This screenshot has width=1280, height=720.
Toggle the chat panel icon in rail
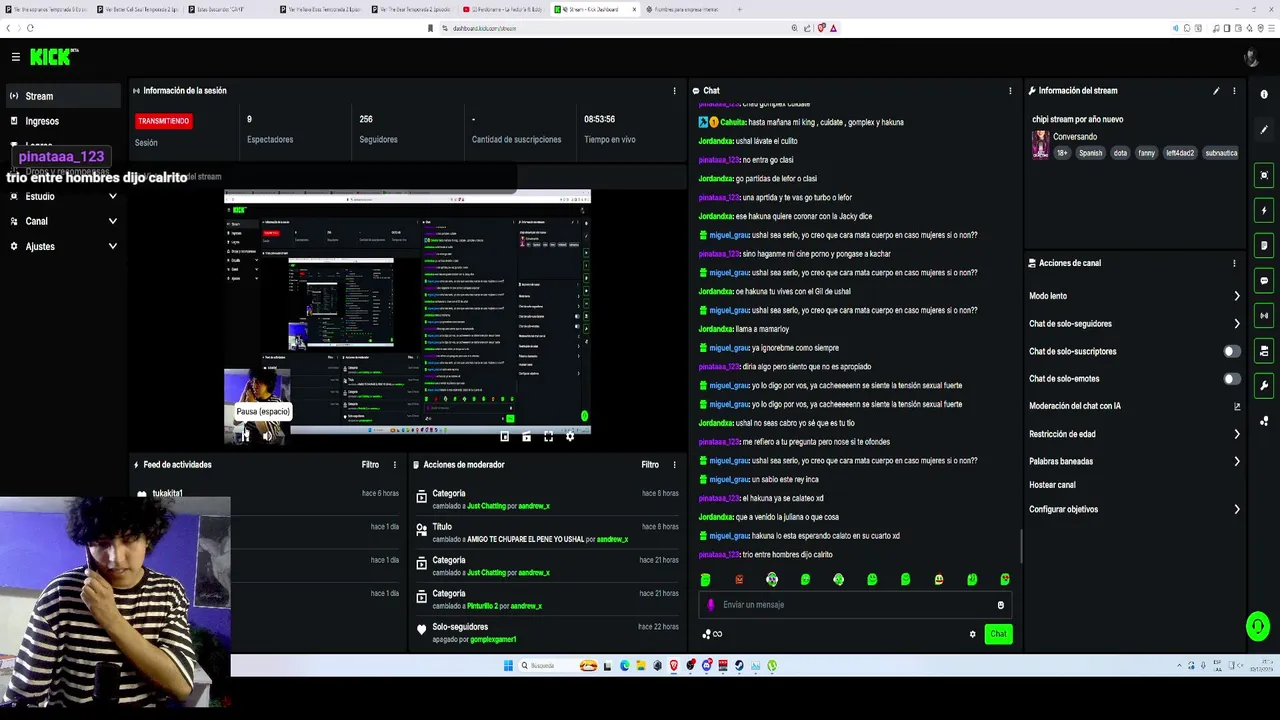[x=1264, y=281]
